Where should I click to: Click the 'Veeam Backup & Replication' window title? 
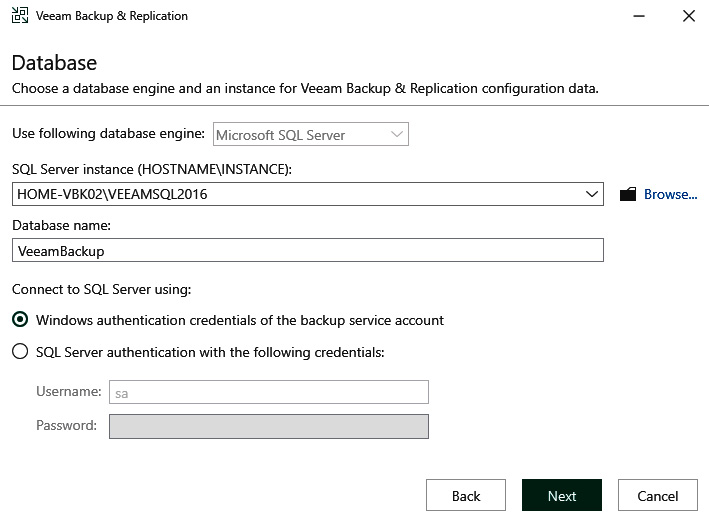[x=112, y=16]
